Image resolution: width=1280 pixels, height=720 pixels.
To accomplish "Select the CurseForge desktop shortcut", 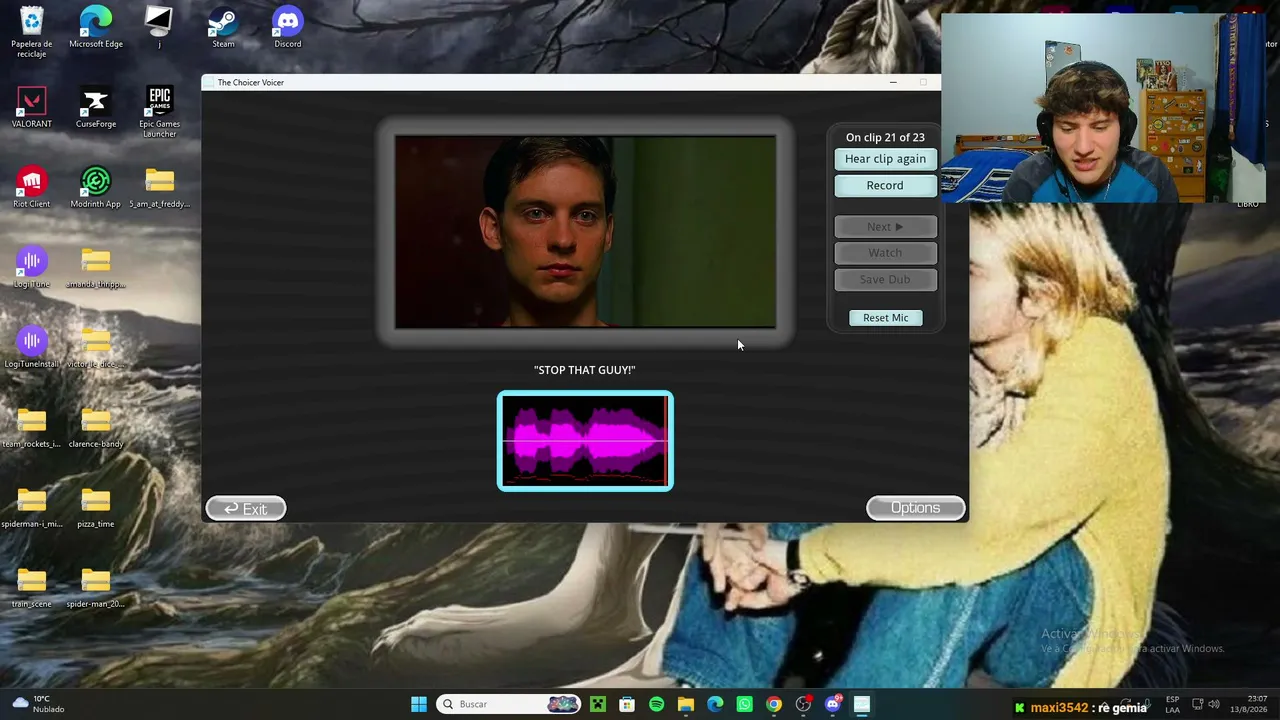I will point(96,107).
